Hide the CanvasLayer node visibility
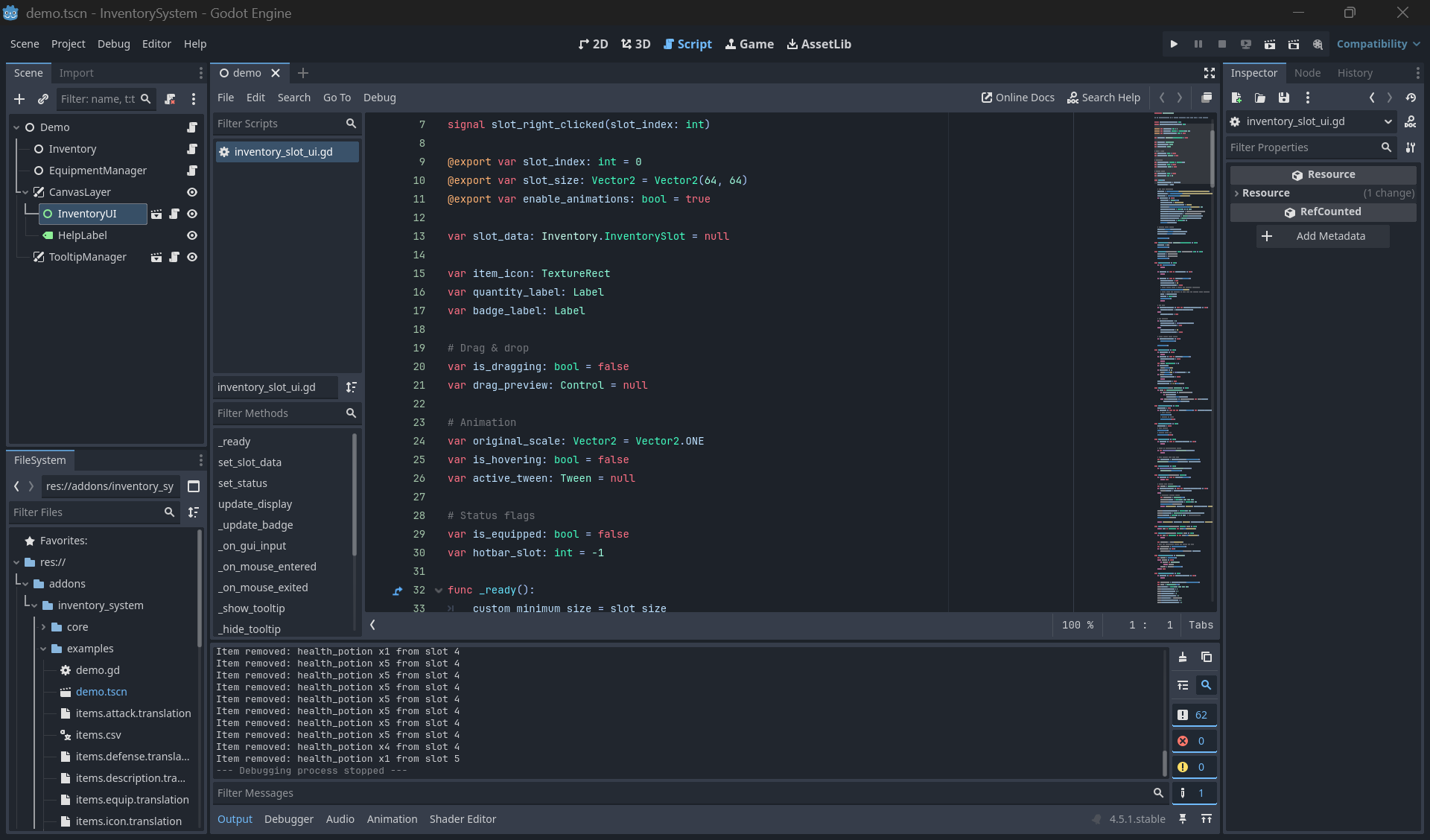Screen dimensions: 1430x840 pyautogui.click(x=191, y=192)
